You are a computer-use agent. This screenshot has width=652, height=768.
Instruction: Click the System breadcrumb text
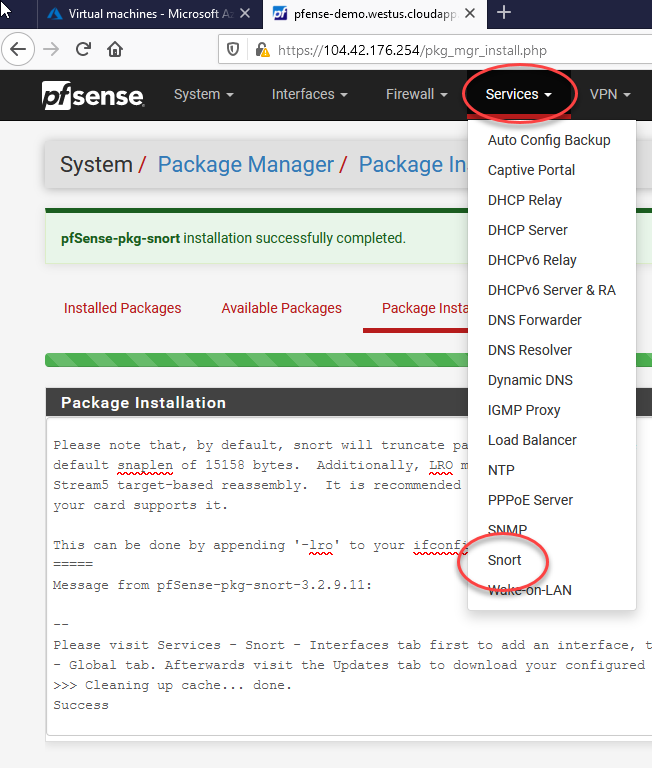[96, 165]
